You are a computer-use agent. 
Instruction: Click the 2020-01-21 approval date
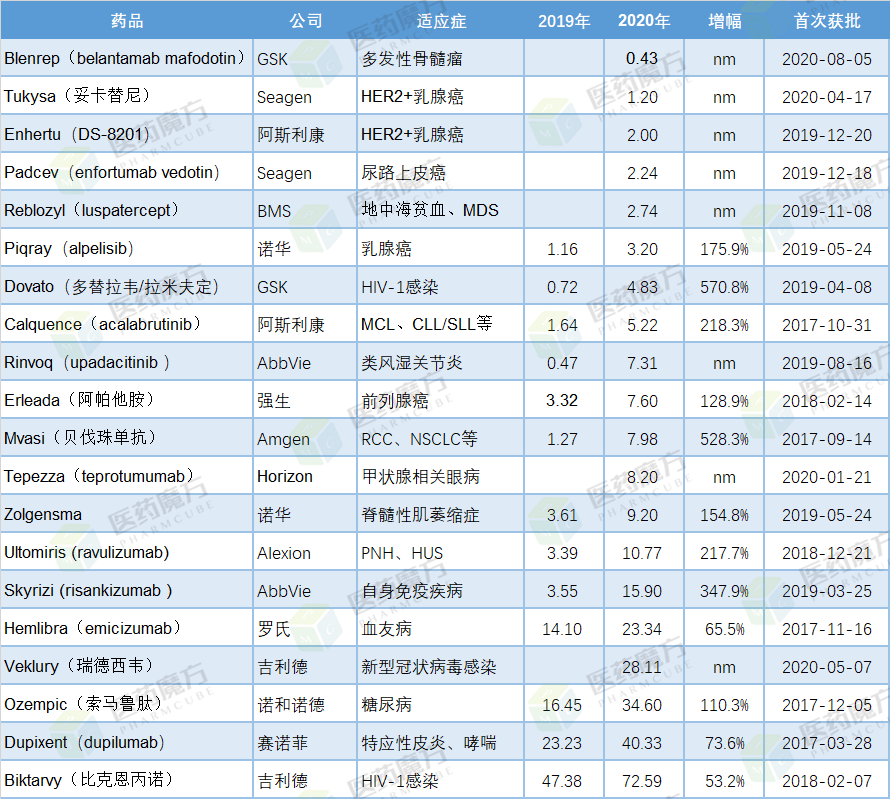827,476
